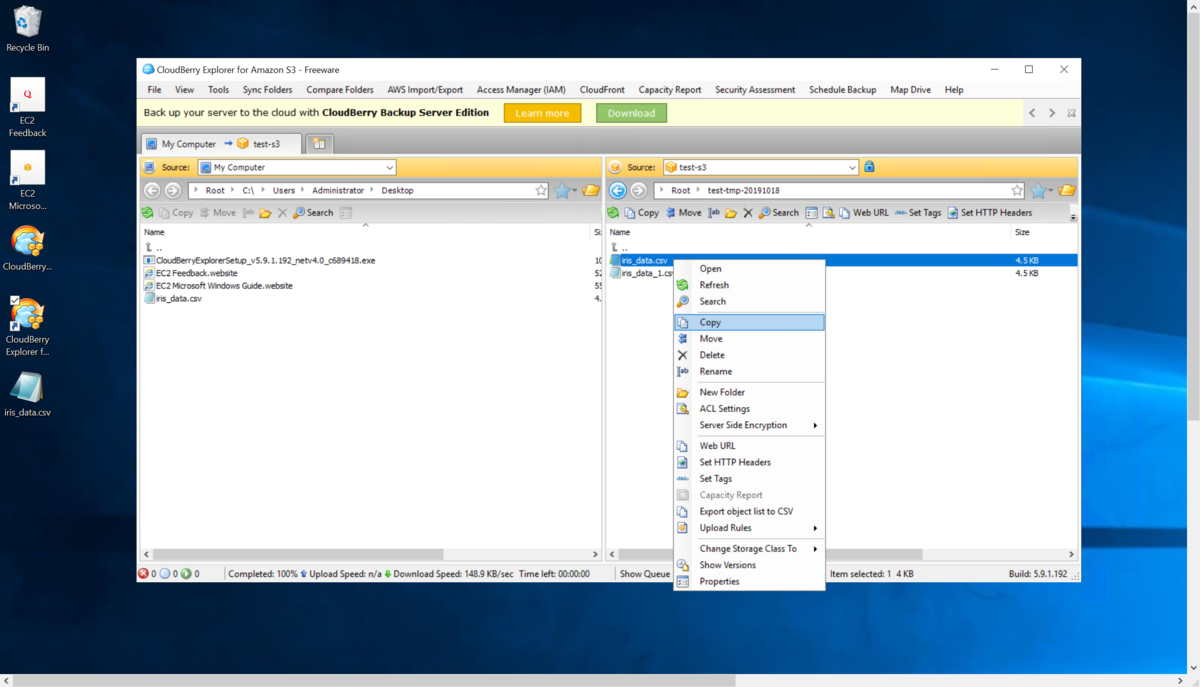Click Web URL in right pane toolbar

click(864, 213)
